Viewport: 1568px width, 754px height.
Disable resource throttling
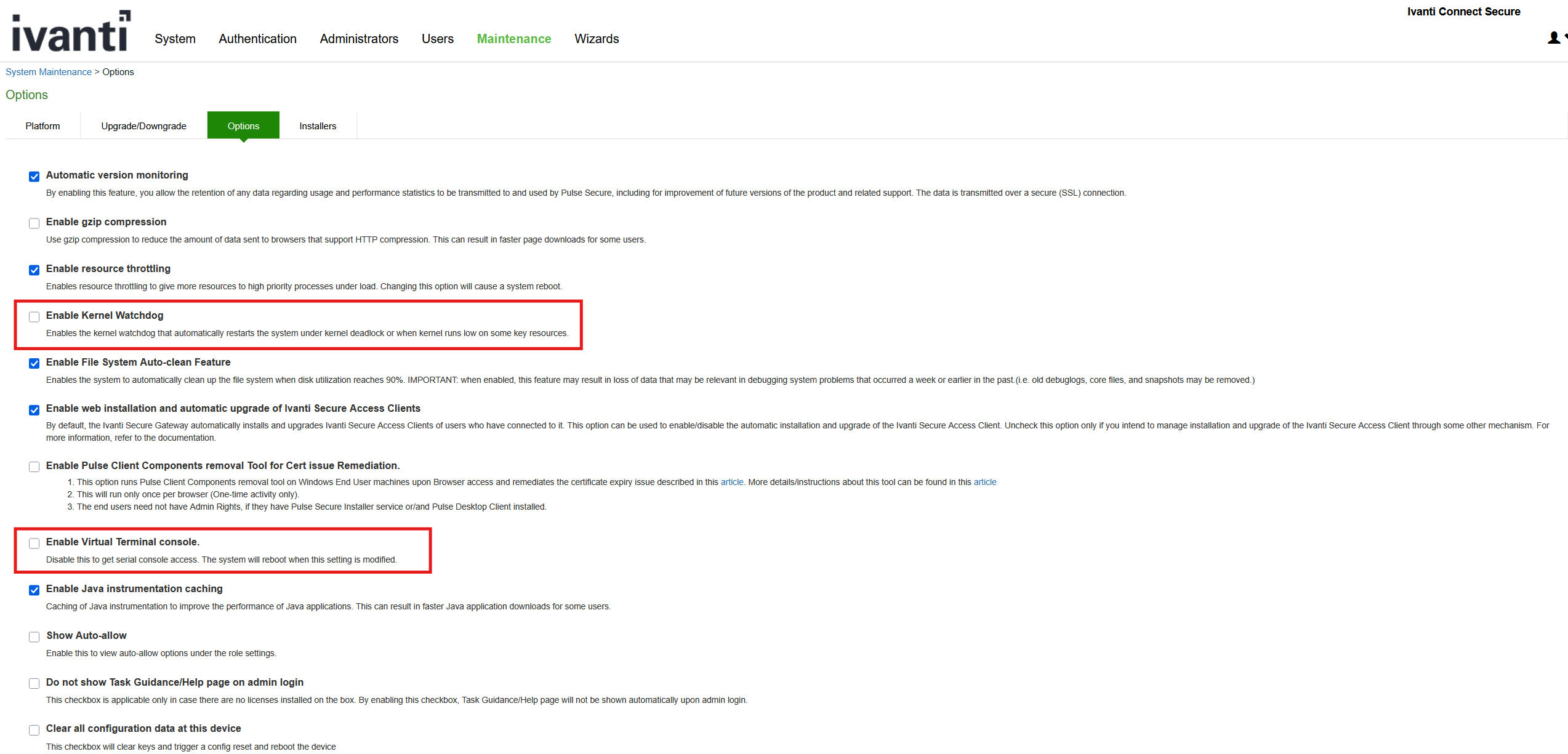click(34, 270)
